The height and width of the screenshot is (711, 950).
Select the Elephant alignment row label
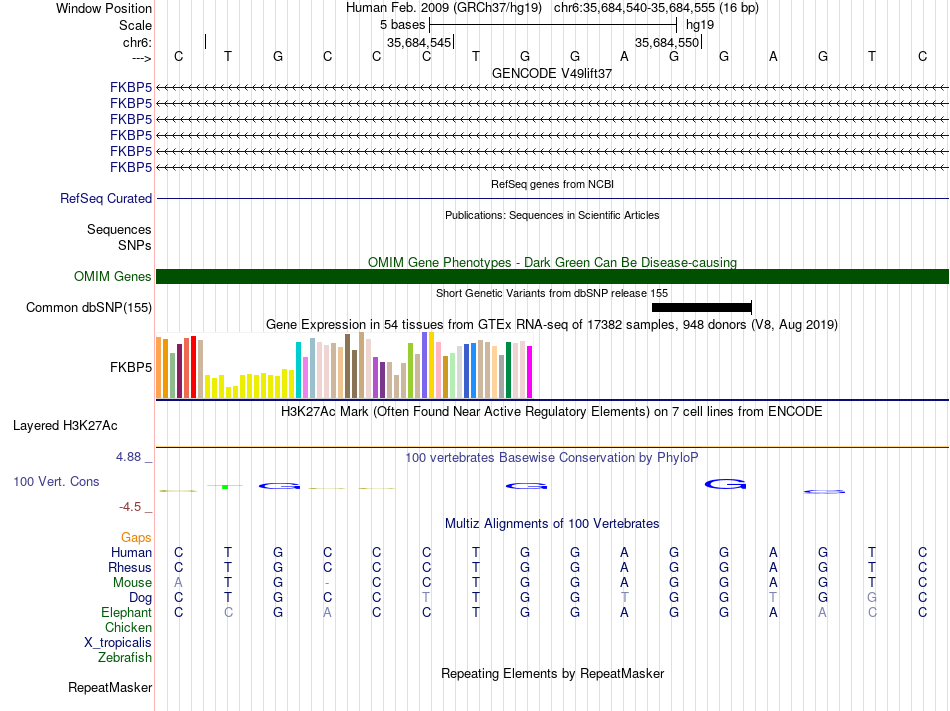point(126,613)
